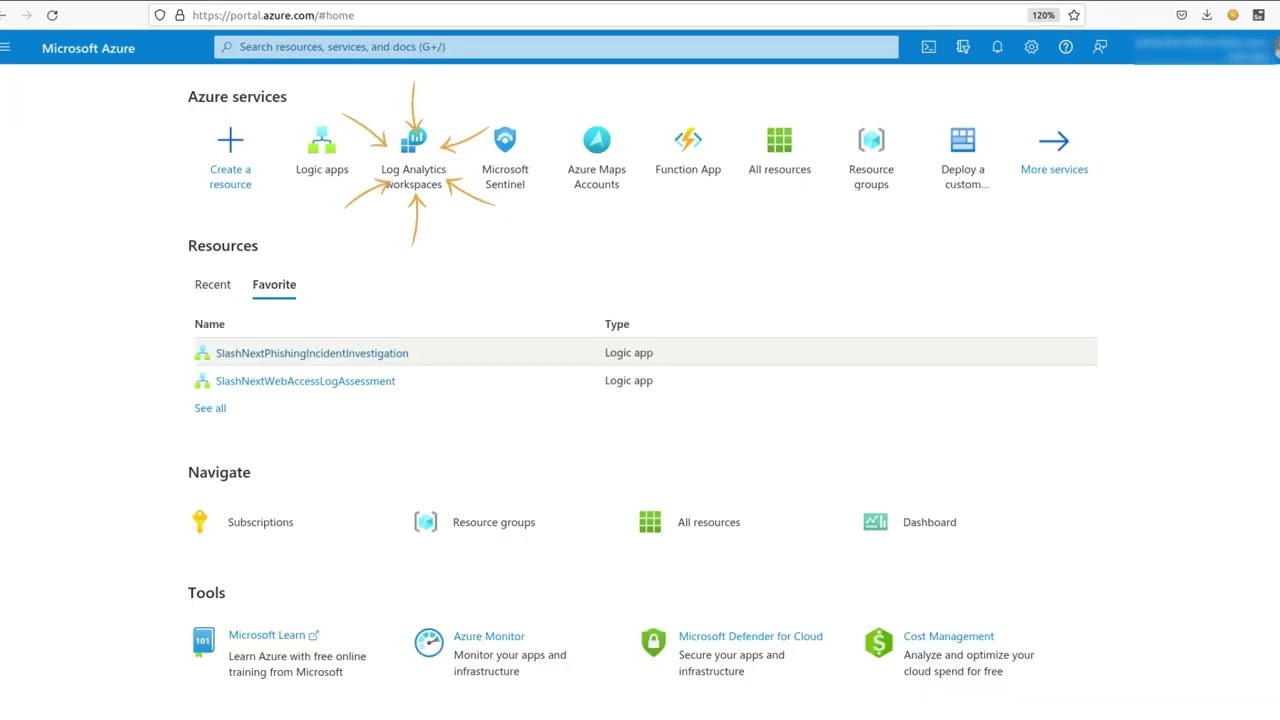Screen dimensions: 1280x720
Task: Open the Resource groups cube icon under Azure services
Action: (x=871, y=140)
